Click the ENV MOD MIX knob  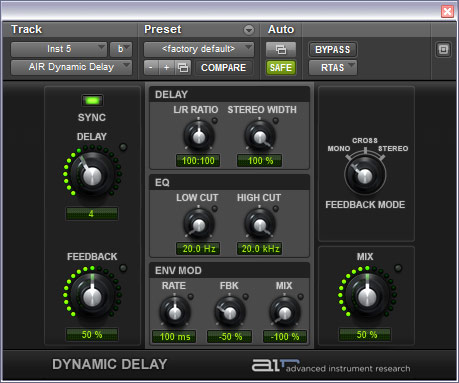click(285, 312)
